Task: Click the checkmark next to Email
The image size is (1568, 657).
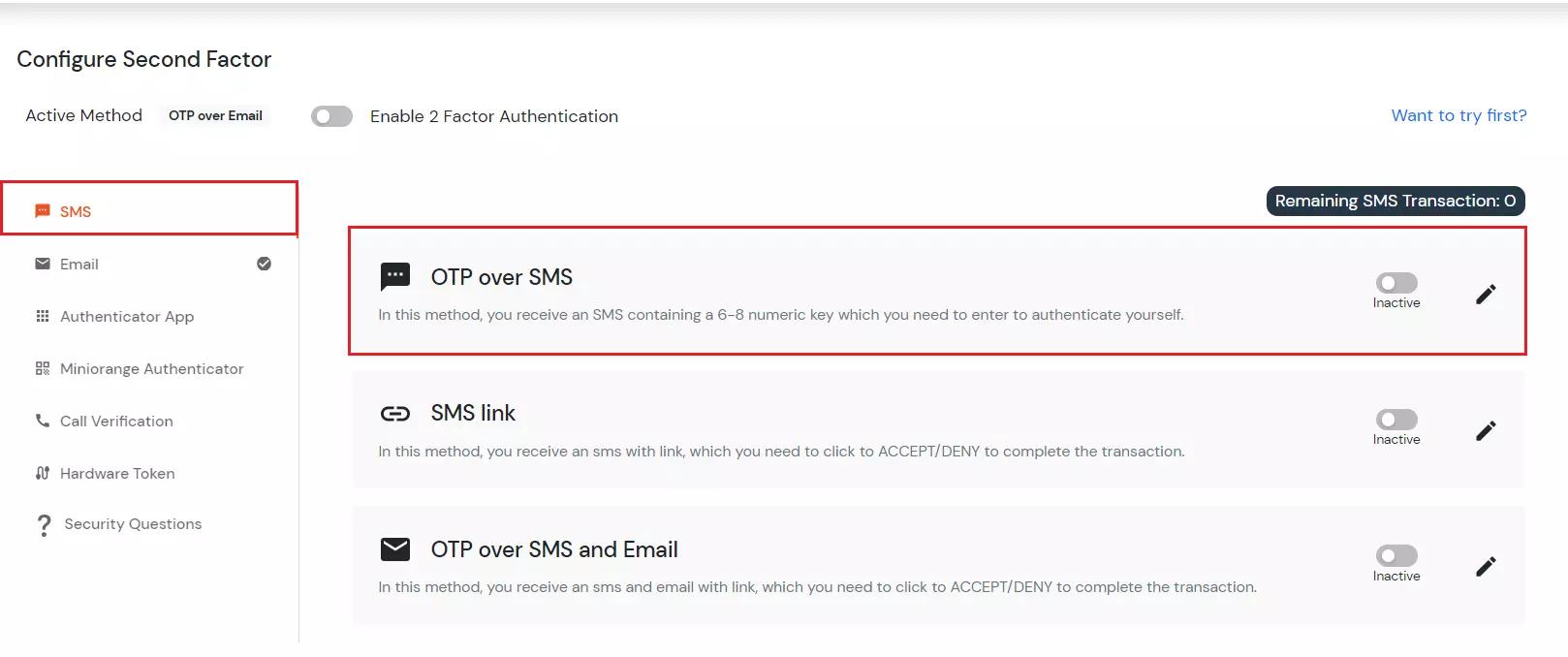Action: [x=263, y=264]
